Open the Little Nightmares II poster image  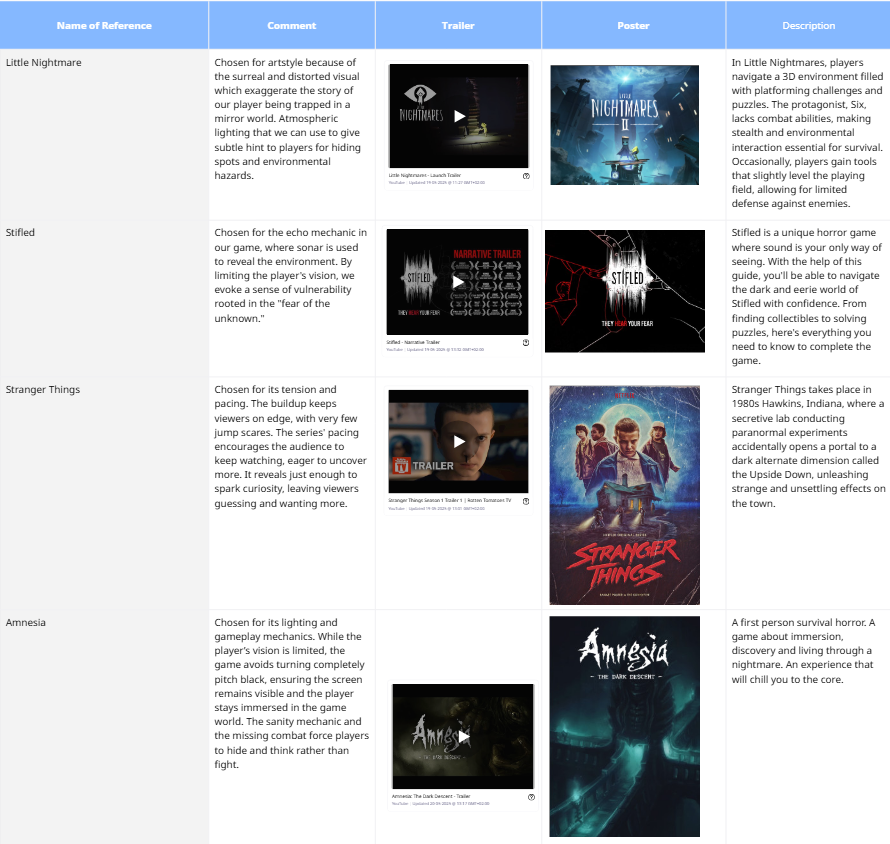coord(625,125)
